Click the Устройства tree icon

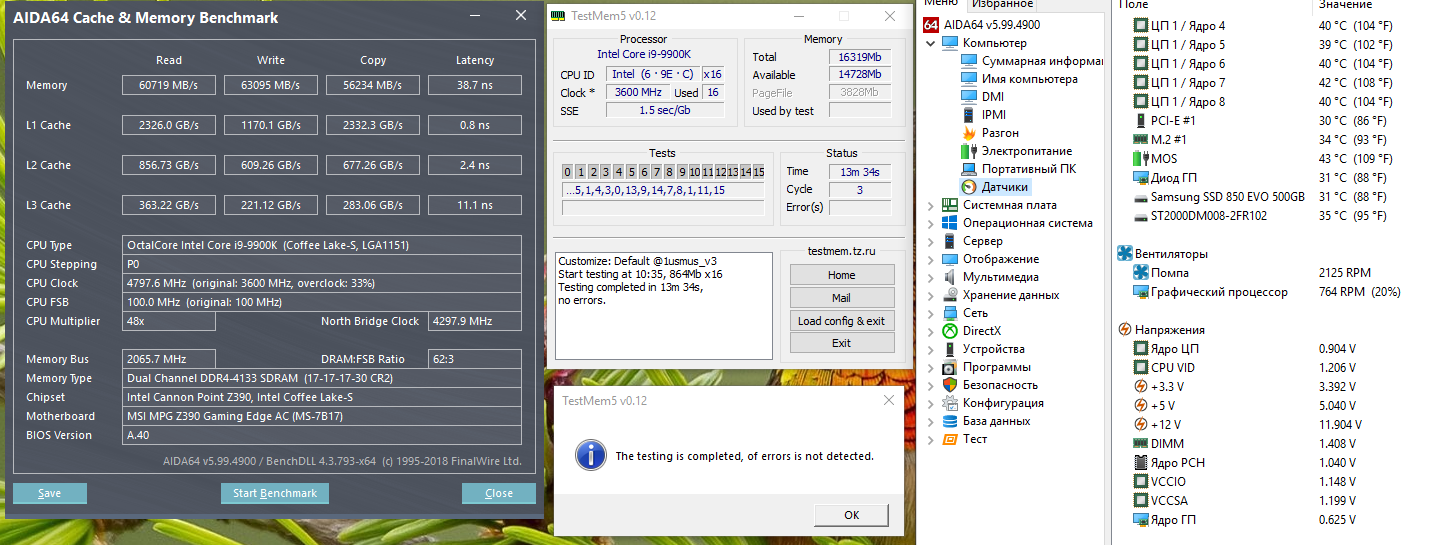[950, 349]
